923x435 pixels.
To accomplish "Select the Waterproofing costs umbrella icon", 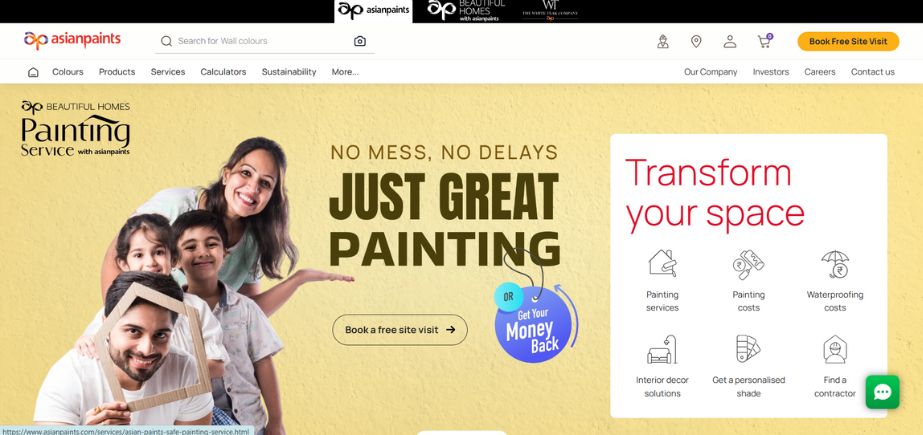I will click(x=835, y=264).
